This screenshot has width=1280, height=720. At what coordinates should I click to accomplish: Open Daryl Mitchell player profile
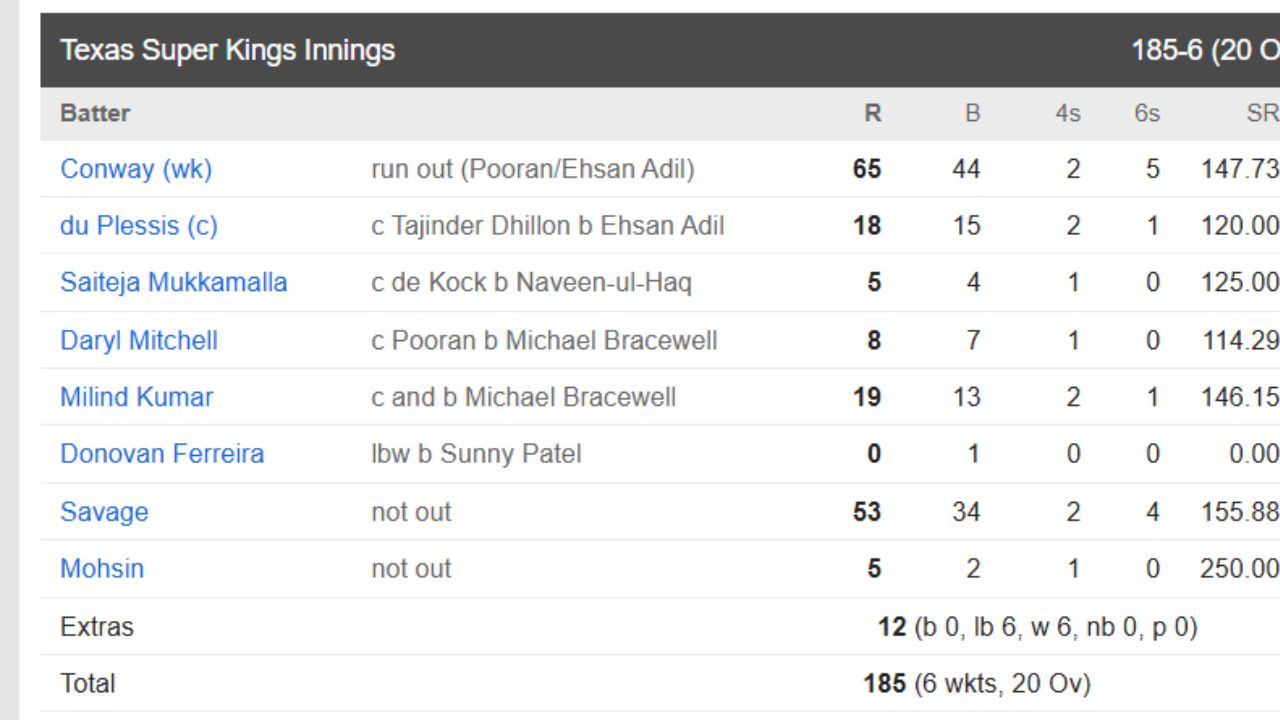139,341
